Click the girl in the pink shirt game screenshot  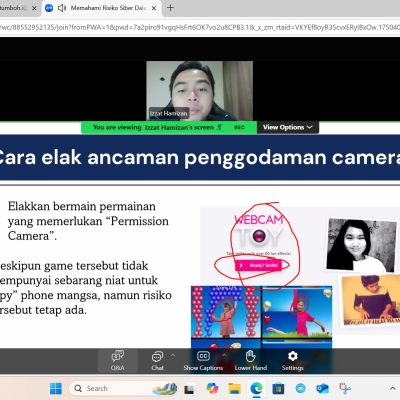pos(297,312)
